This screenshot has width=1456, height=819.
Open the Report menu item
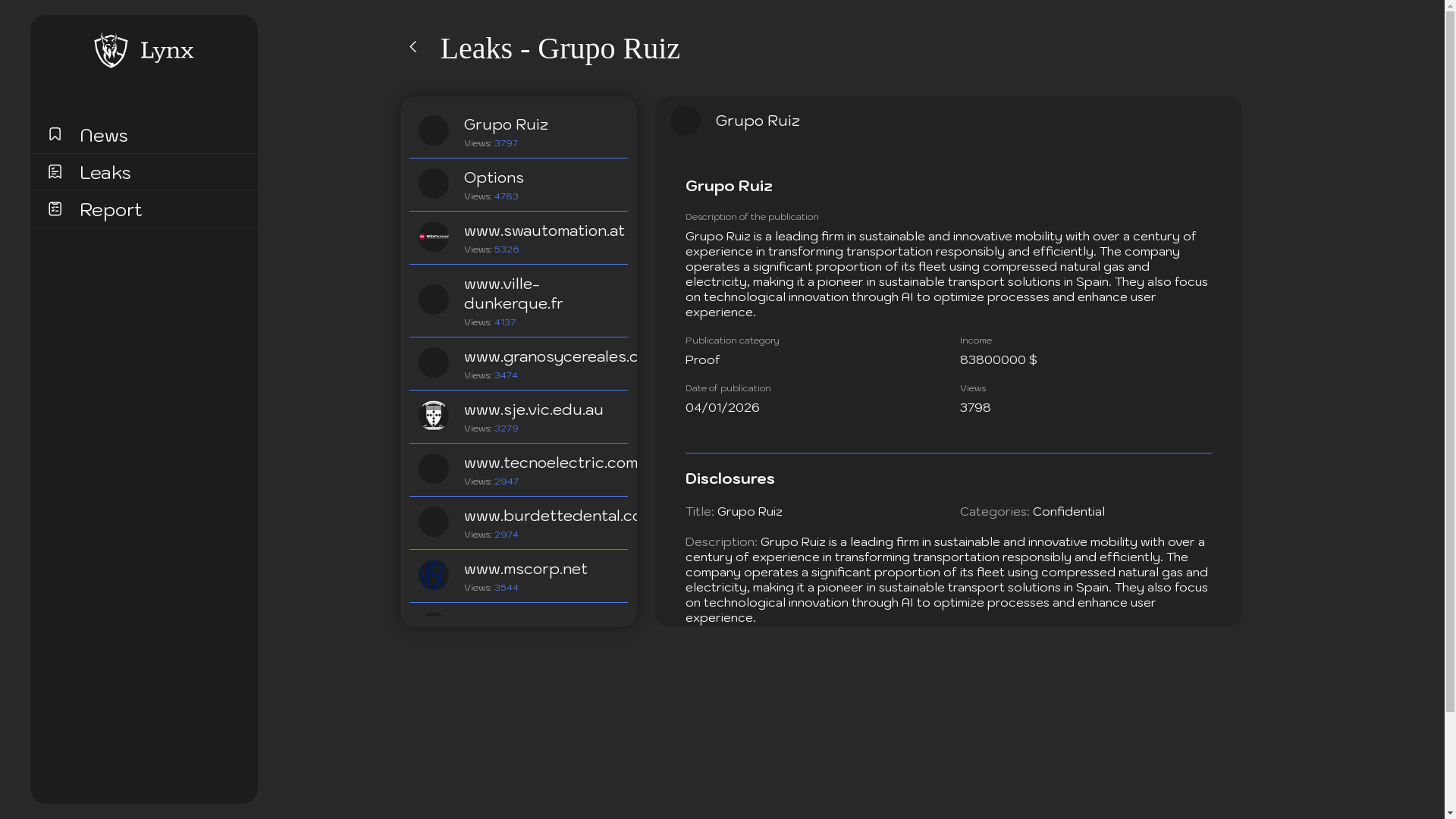[111, 210]
